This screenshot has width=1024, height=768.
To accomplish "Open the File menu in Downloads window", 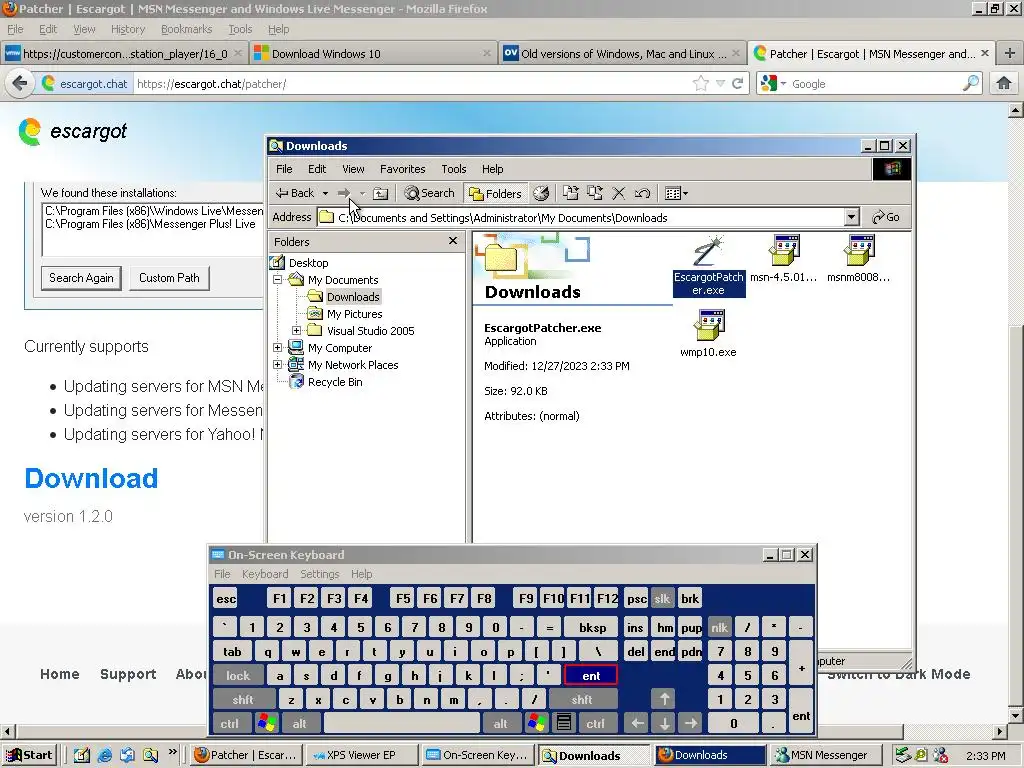I will click(x=284, y=169).
